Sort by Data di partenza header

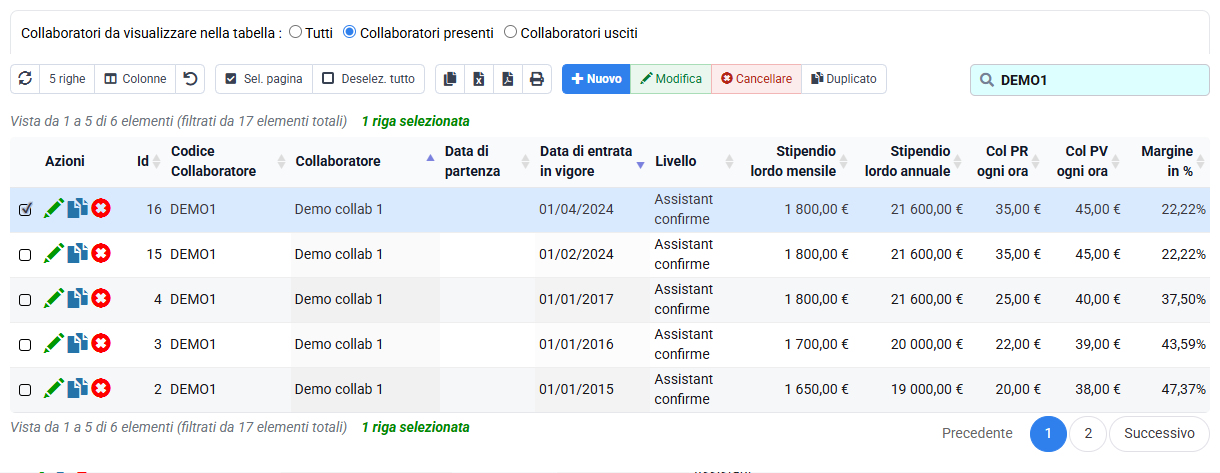pos(487,161)
